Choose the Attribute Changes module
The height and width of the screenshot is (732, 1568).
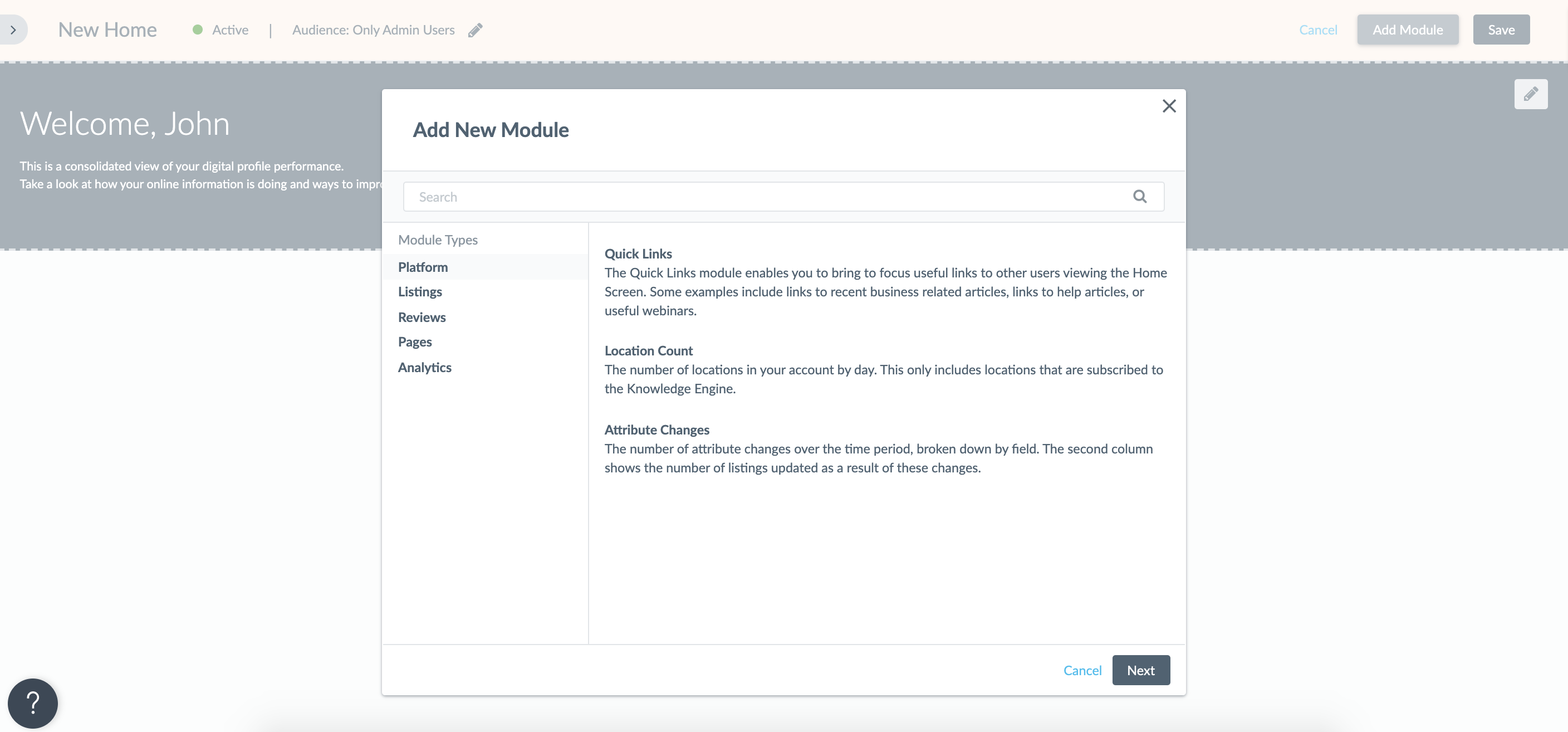click(x=657, y=430)
